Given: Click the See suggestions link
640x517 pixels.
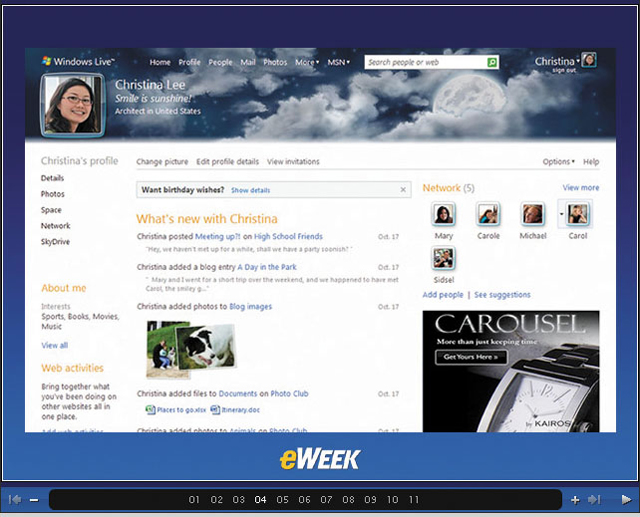Looking at the screenshot, I should 502,295.
